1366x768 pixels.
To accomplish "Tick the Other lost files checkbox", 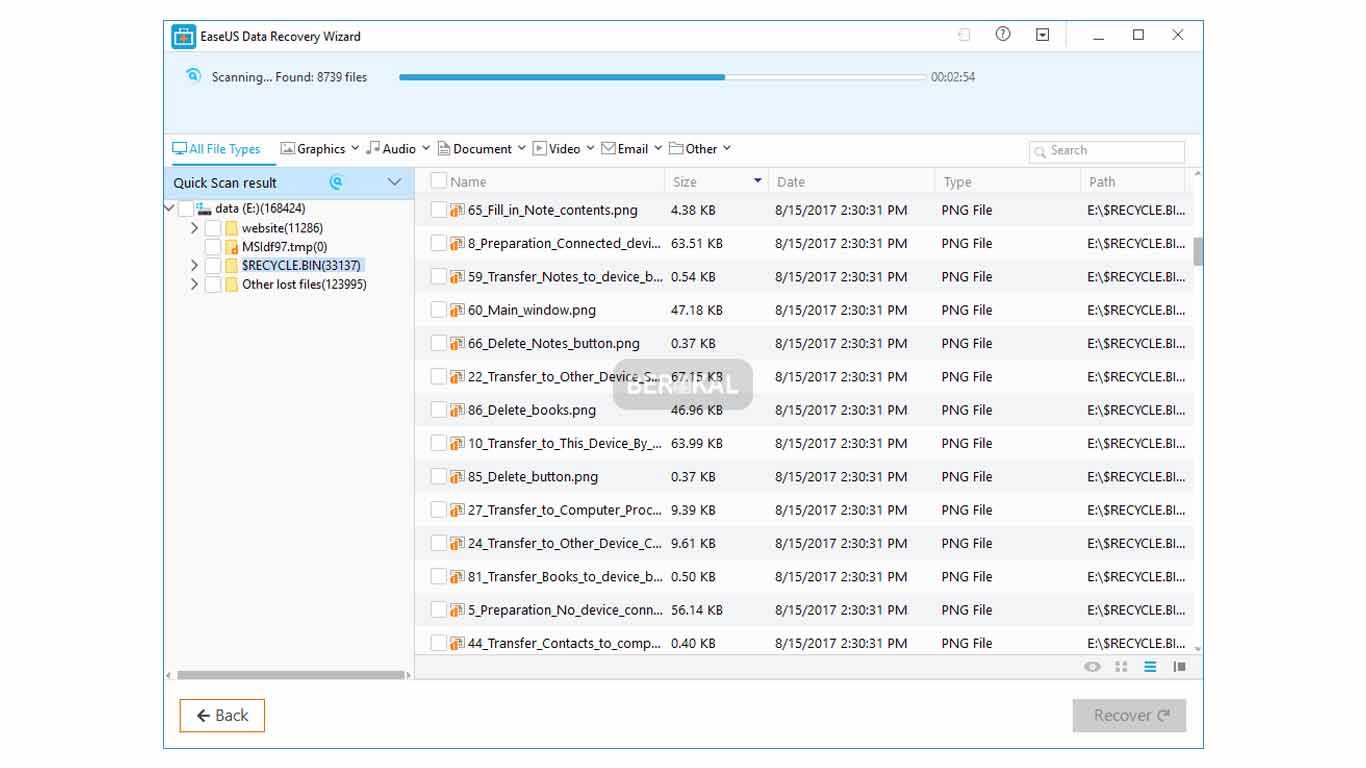I will pyautogui.click(x=213, y=285).
